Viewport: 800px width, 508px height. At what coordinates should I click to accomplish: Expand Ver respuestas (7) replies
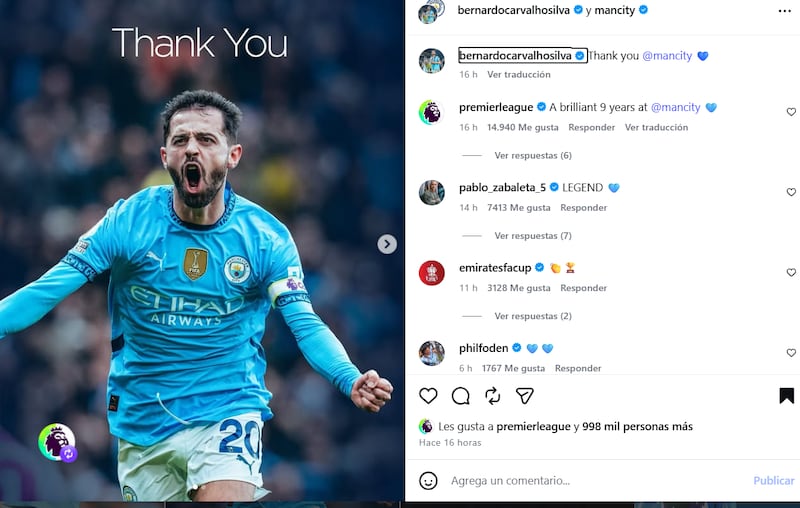(x=533, y=236)
